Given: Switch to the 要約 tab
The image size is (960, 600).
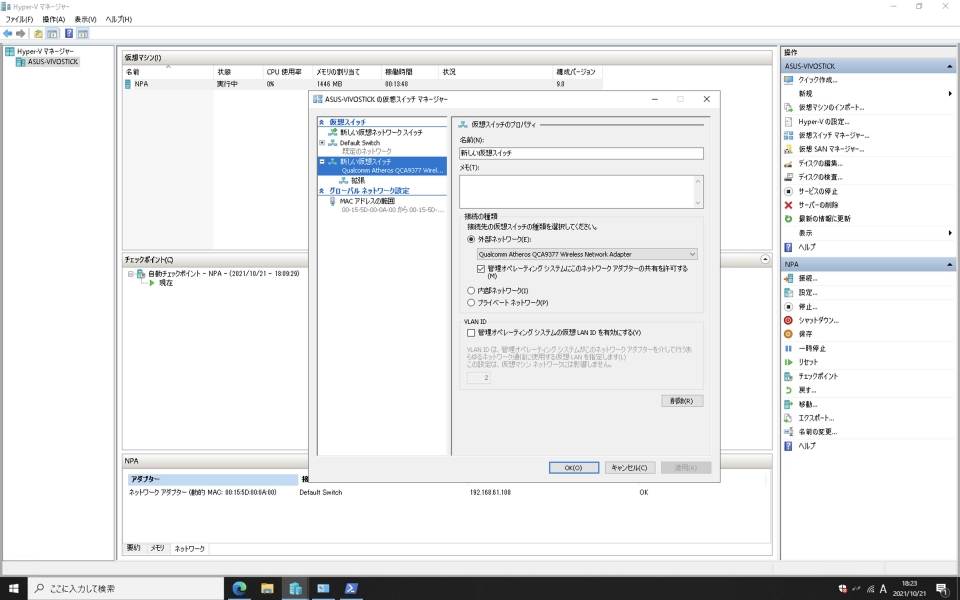Looking at the screenshot, I should coord(133,548).
